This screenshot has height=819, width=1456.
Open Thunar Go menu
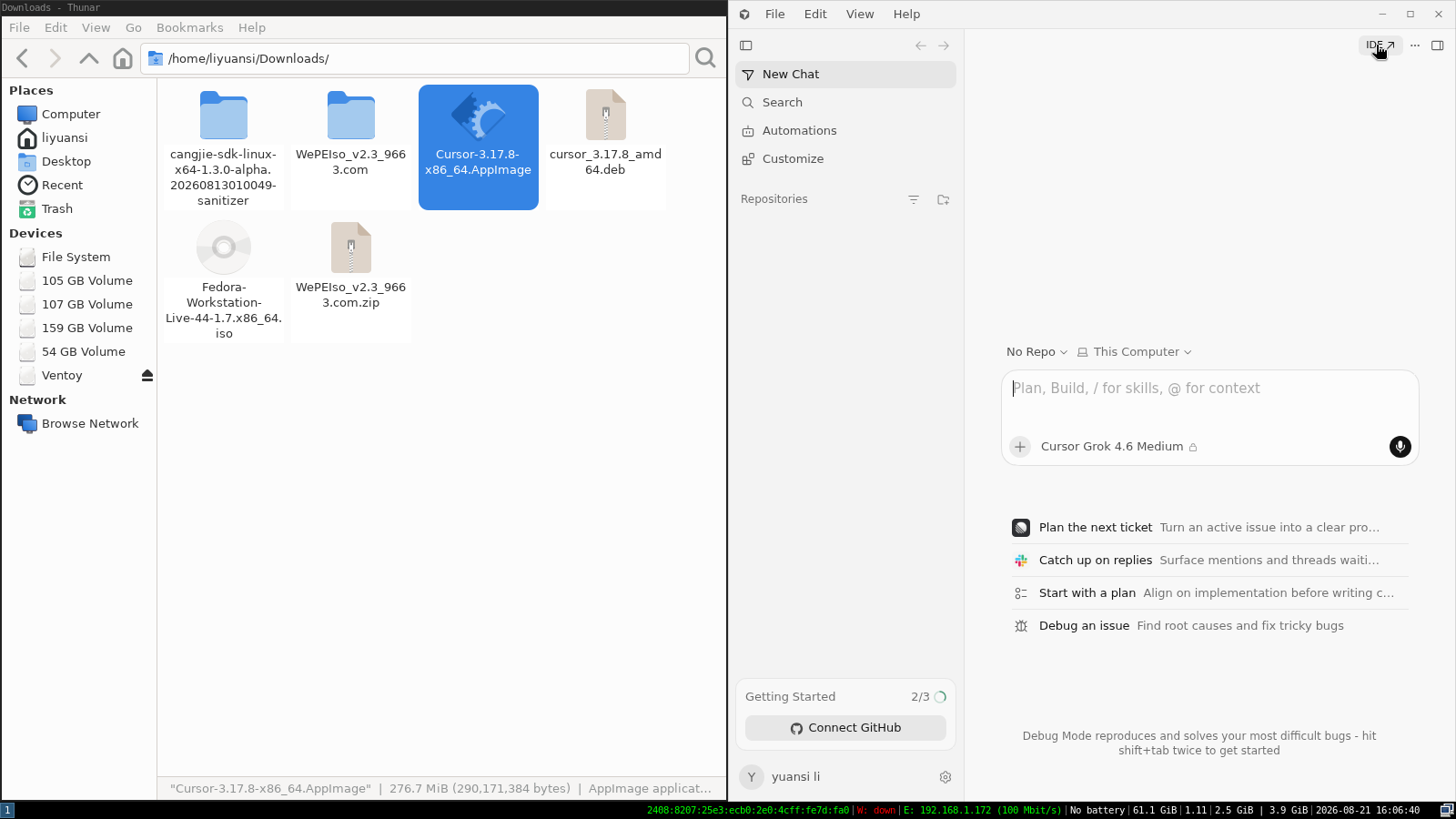(134, 28)
